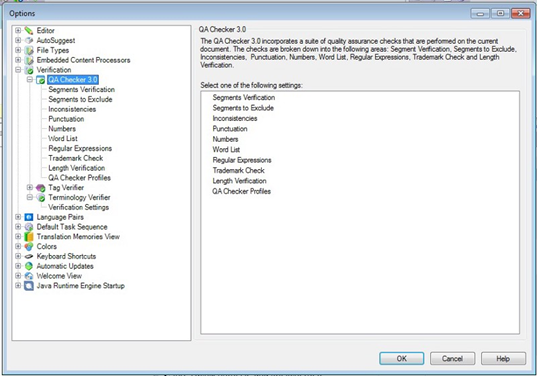Expand the Embedded Content Processors node

click(x=18, y=60)
